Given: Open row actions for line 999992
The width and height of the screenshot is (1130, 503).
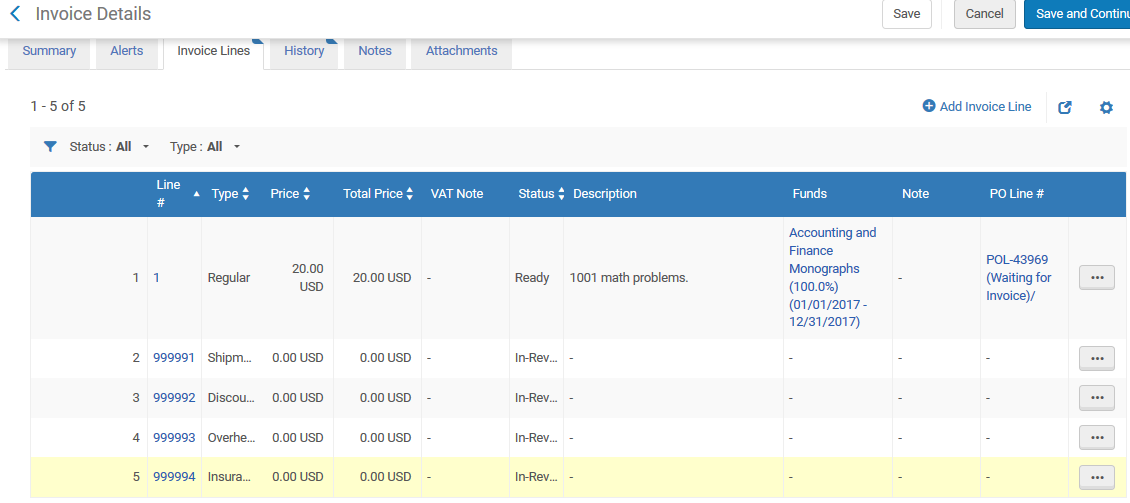Looking at the screenshot, I should (1097, 397).
